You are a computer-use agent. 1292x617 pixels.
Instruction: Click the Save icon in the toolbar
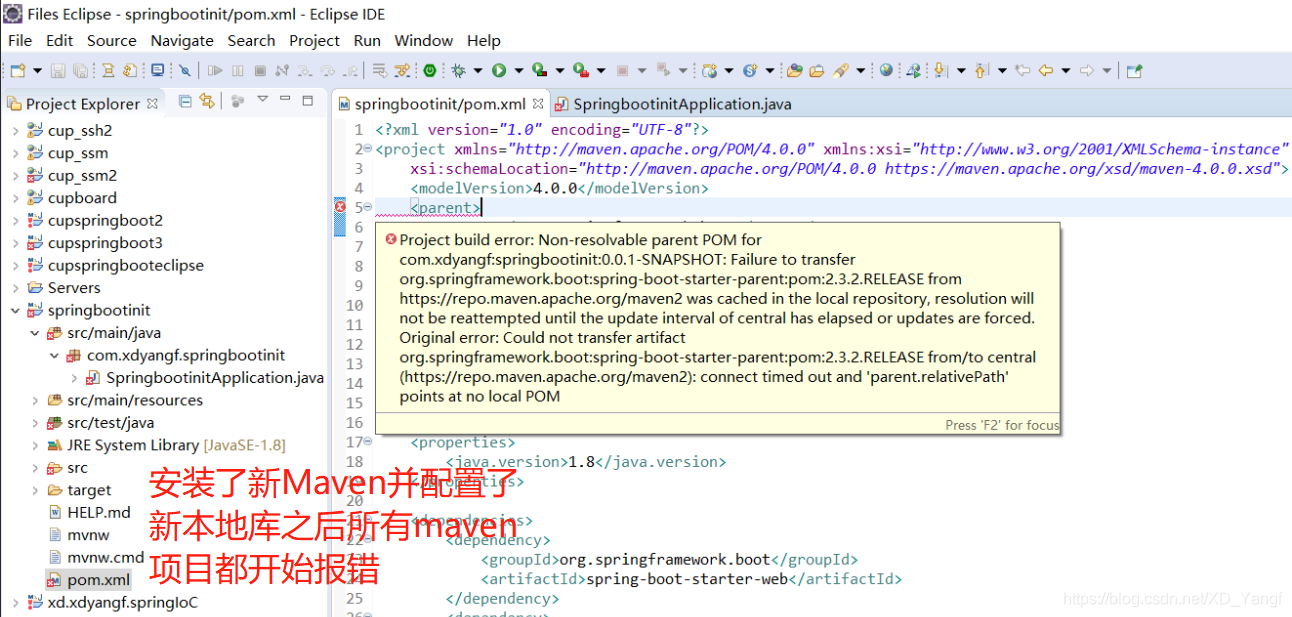(58, 71)
